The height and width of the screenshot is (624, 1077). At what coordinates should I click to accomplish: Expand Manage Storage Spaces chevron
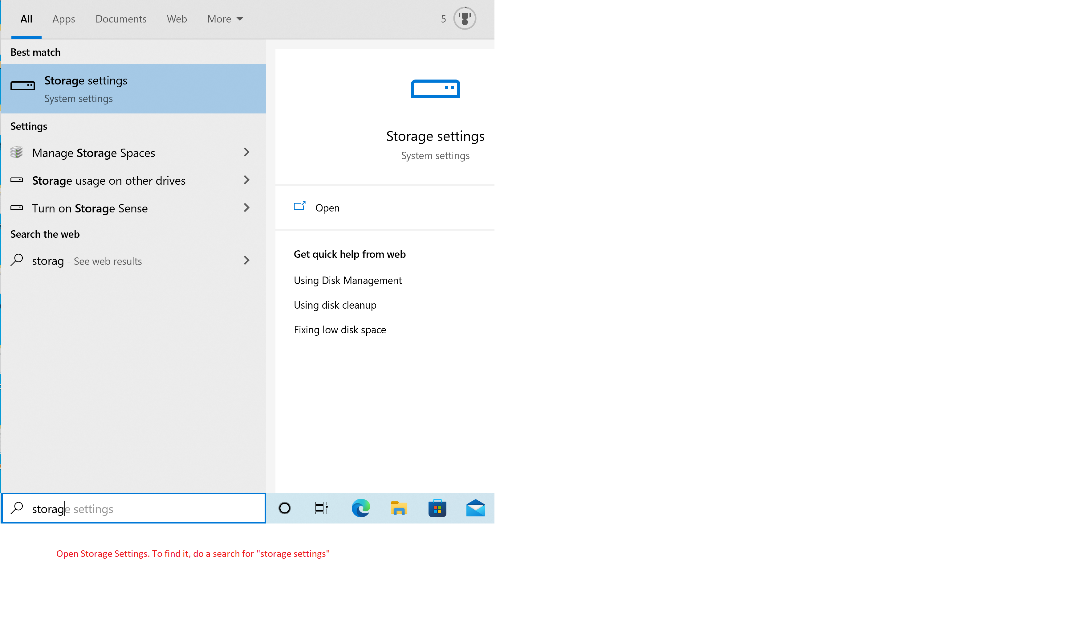point(247,153)
